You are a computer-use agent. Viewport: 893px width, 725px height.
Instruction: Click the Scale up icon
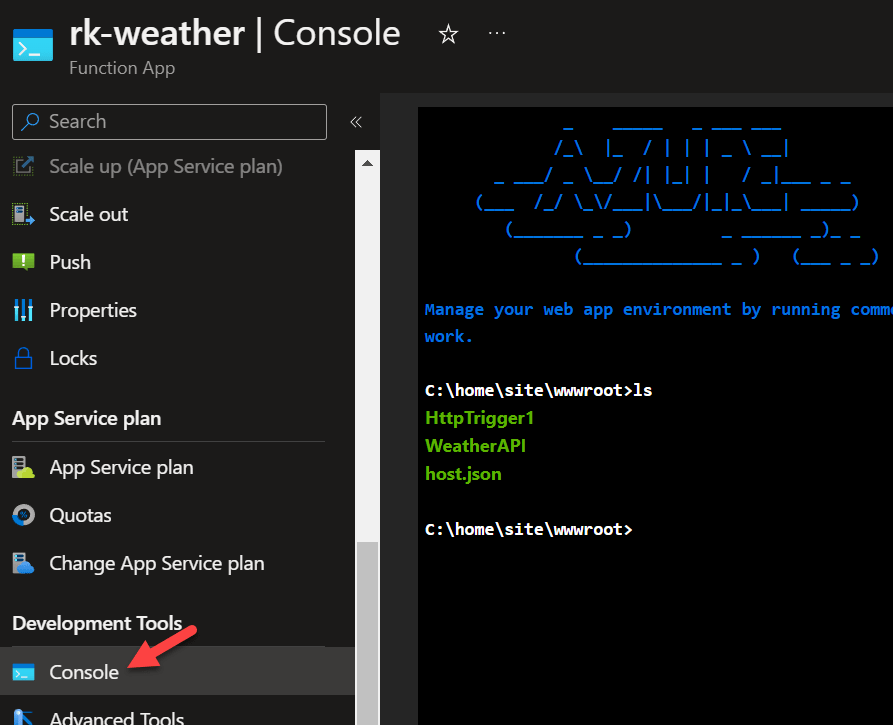(x=23, y=166)
